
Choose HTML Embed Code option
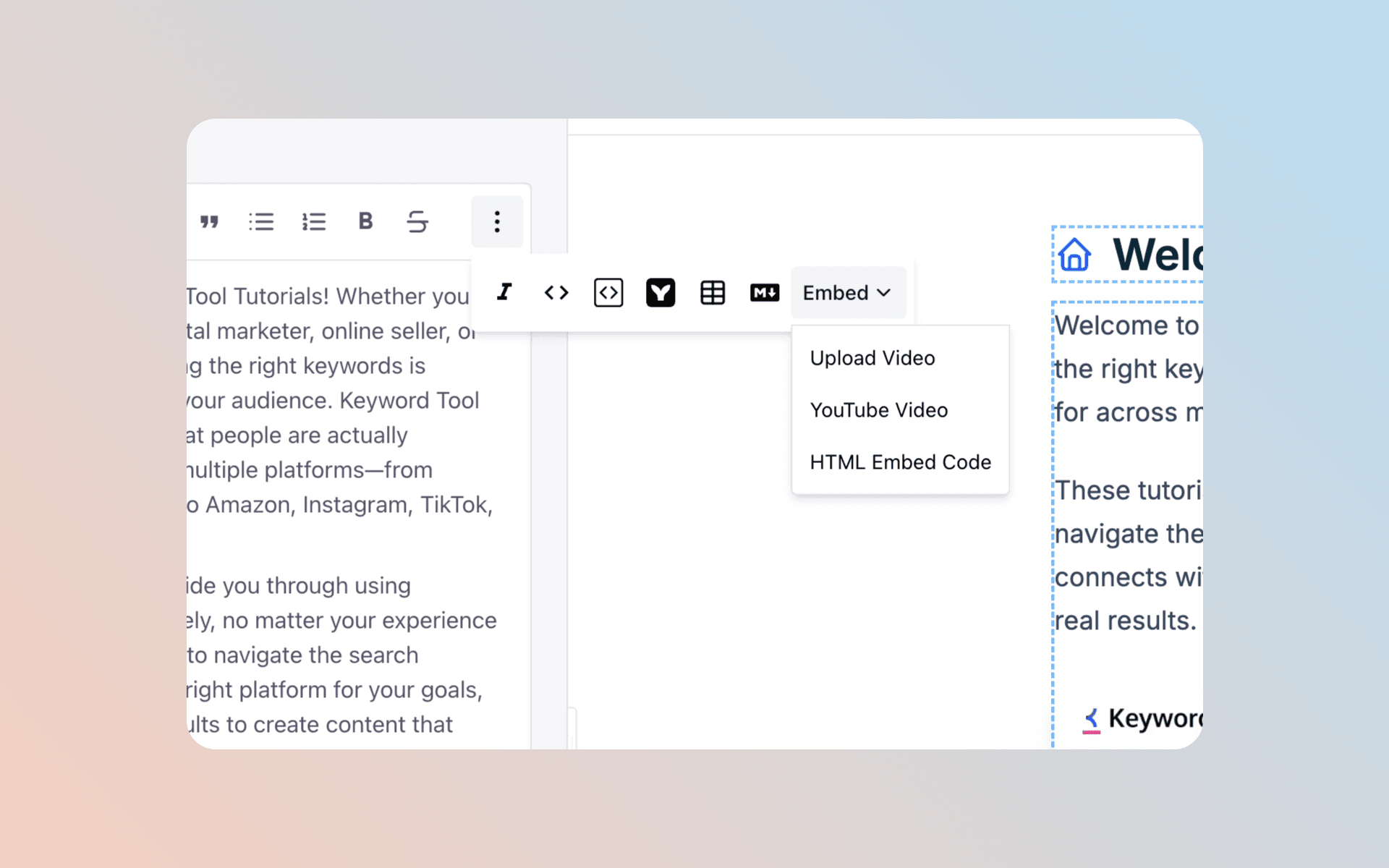coord(901,461)
